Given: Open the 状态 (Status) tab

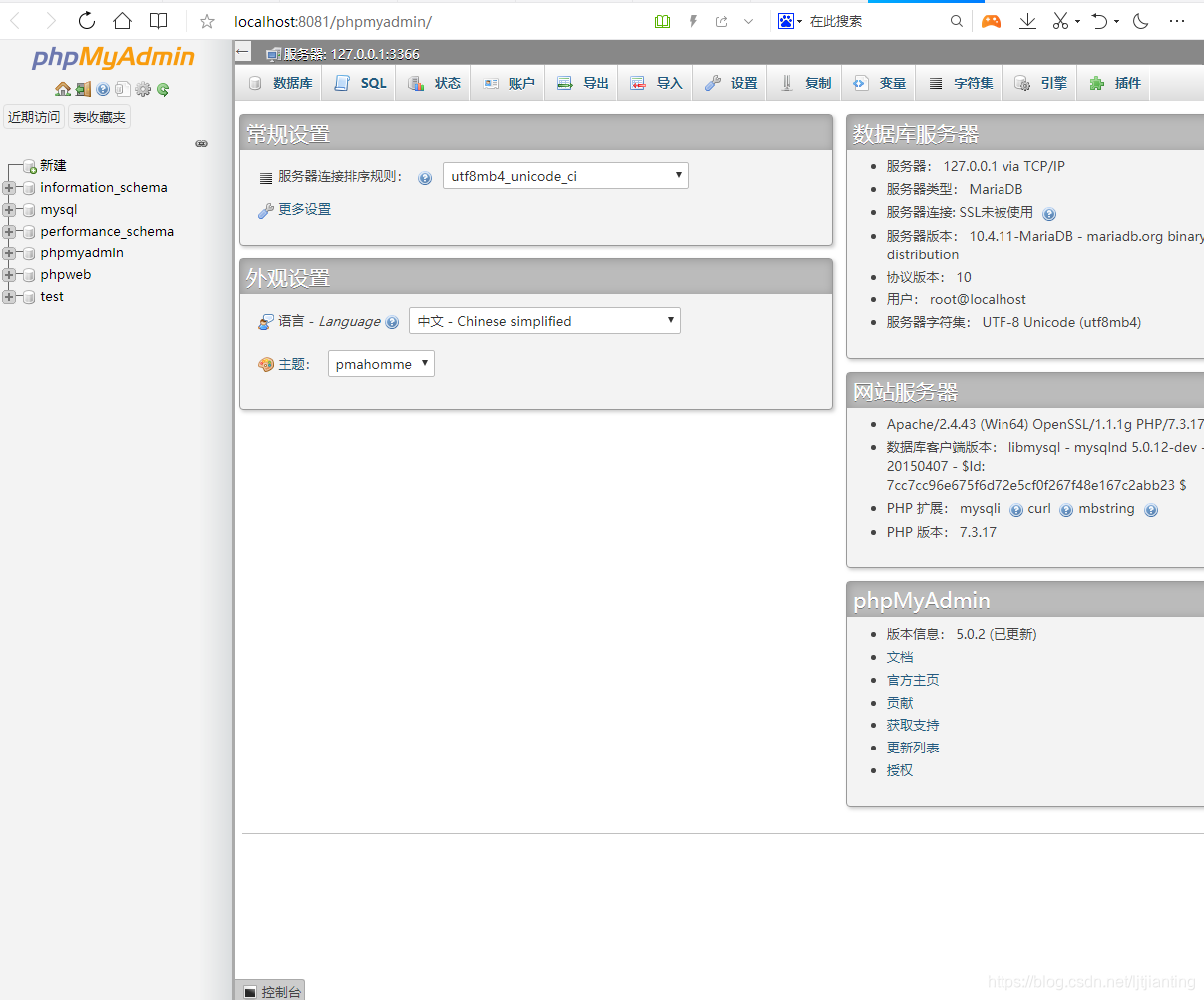Looking at the screenshot, I should click(434, 83).
